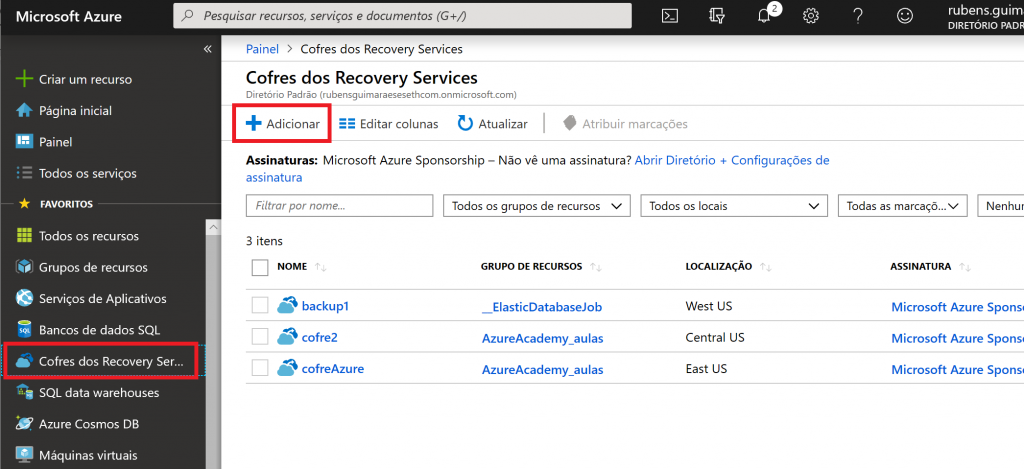Image resolution: width=1024 pixels, height=469 pixels.
Task: Check the select-all checkbox in header
Action: click(260, 267)
